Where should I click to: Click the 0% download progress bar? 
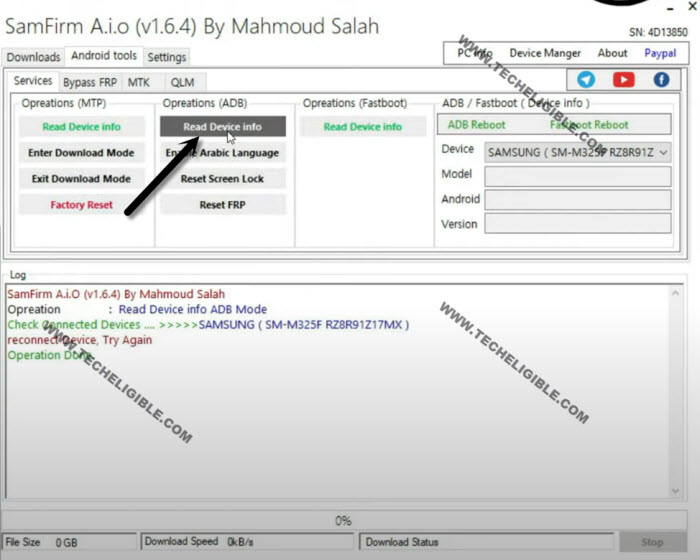coord(343,521)
